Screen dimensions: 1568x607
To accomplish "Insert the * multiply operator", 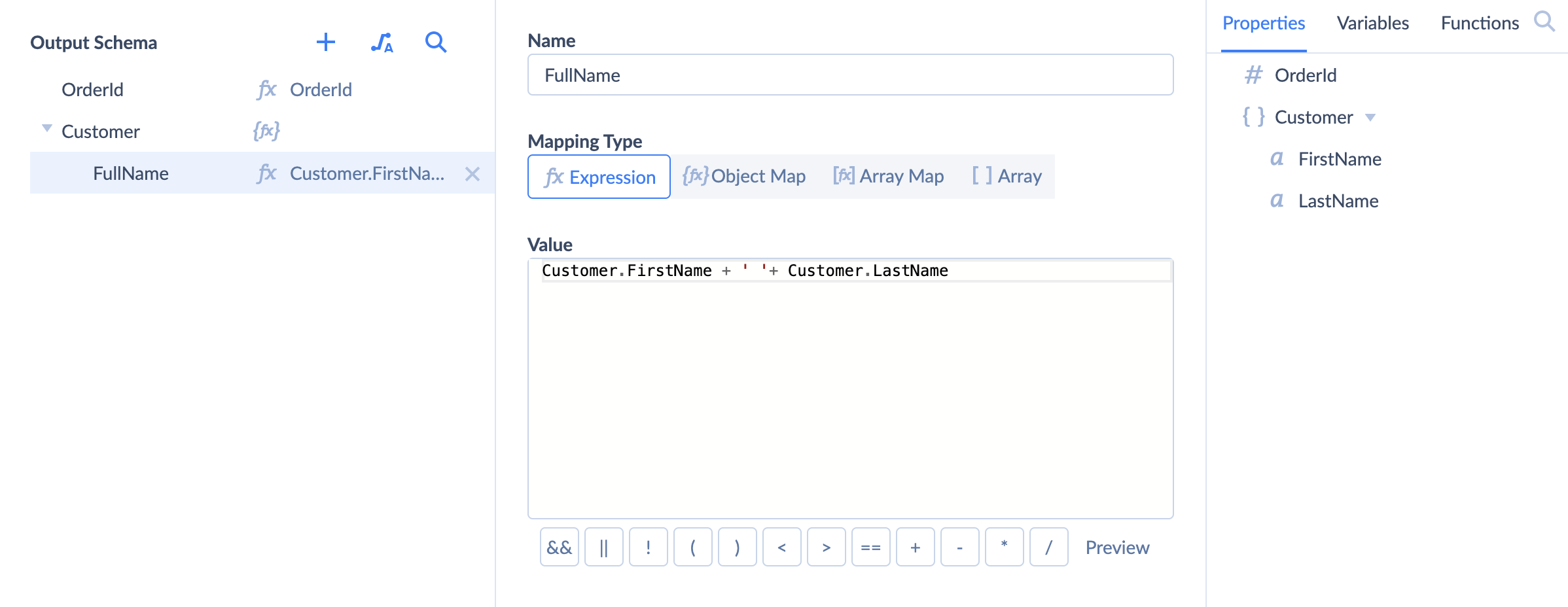I will point(1005,547).
